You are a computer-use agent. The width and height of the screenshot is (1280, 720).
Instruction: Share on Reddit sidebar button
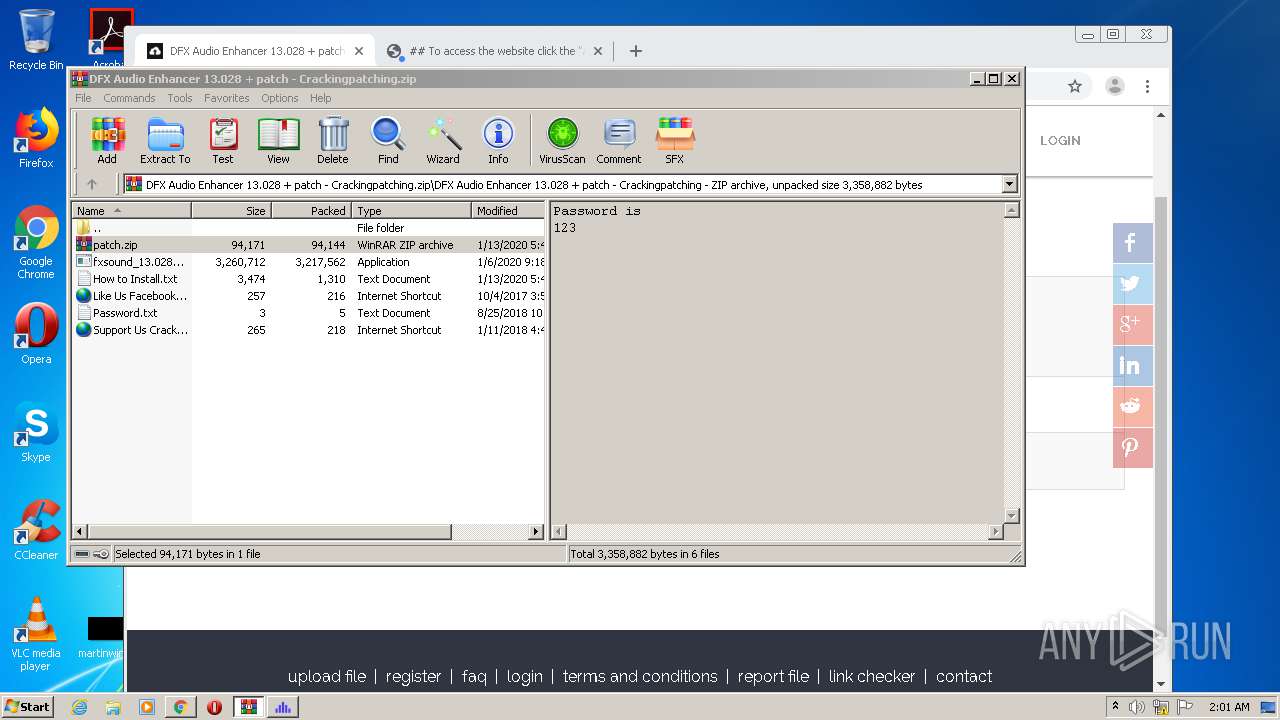click(1132, 407)
